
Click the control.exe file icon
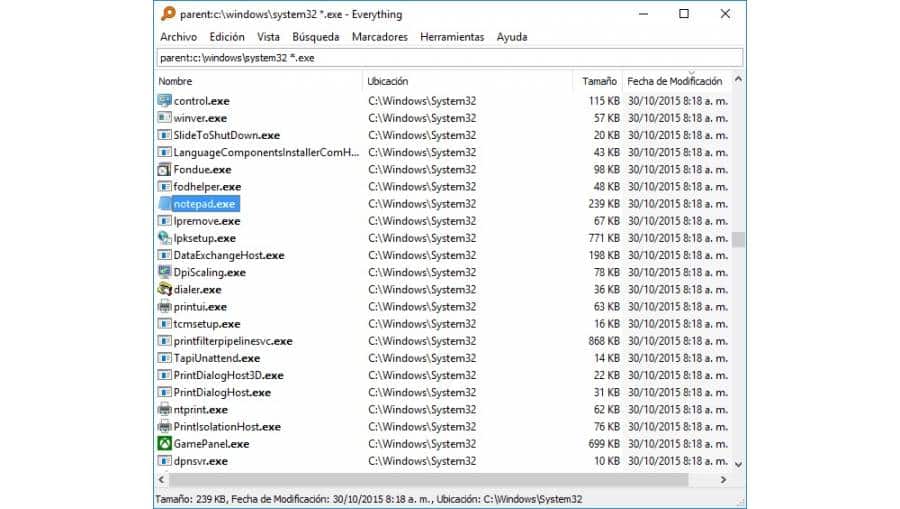pyautogui.click(x=164, y=100)
